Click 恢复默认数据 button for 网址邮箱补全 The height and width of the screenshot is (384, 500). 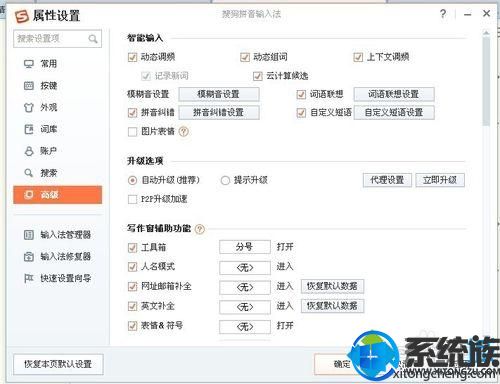point(332,286)
